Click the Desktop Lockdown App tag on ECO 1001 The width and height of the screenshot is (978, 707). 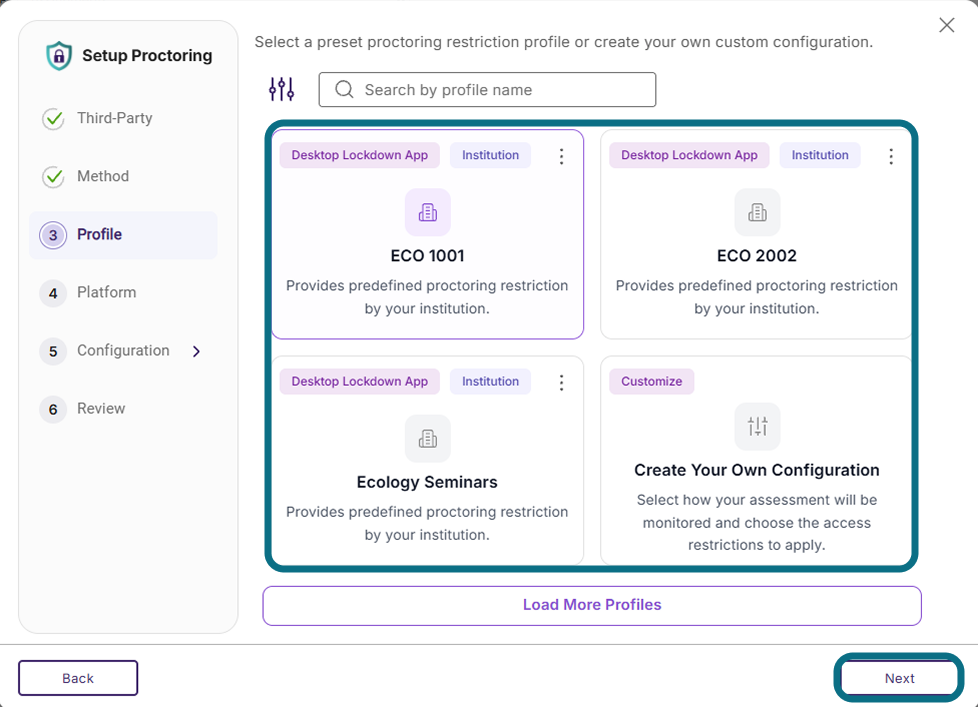(360, 155)
